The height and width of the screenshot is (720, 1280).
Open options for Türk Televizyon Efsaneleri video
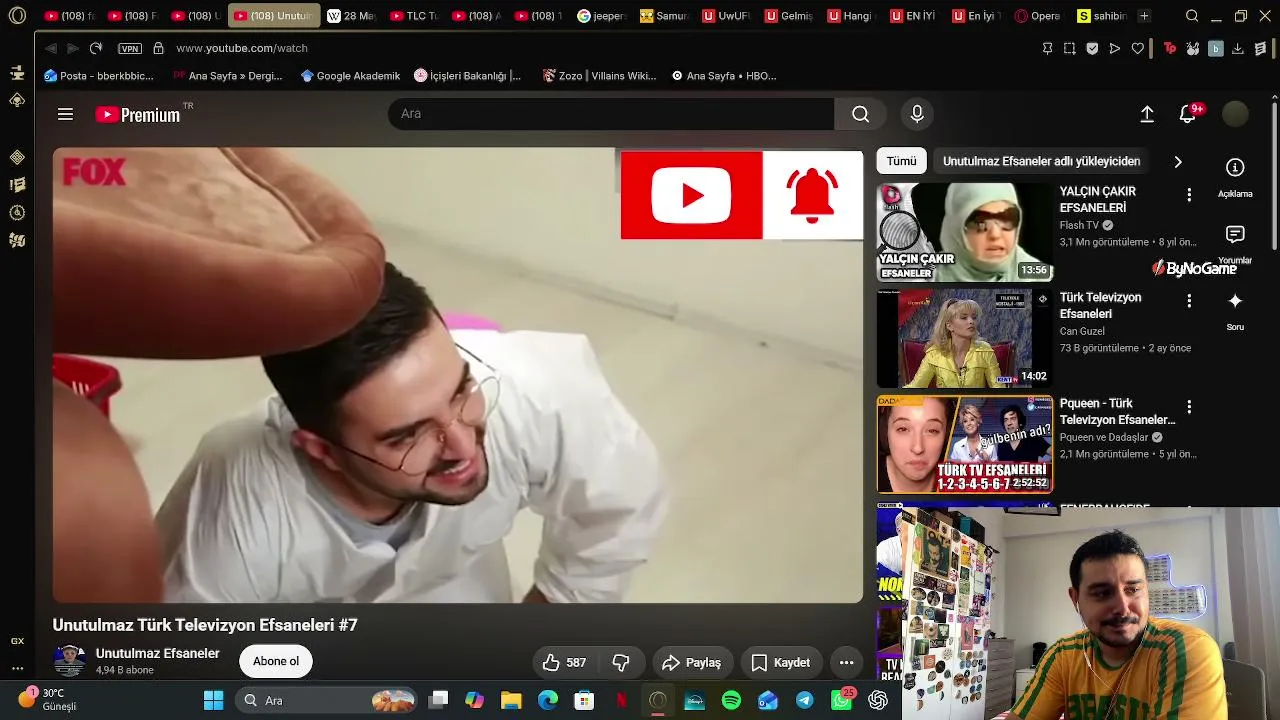pyautogui.click(x=1189, y=301)
